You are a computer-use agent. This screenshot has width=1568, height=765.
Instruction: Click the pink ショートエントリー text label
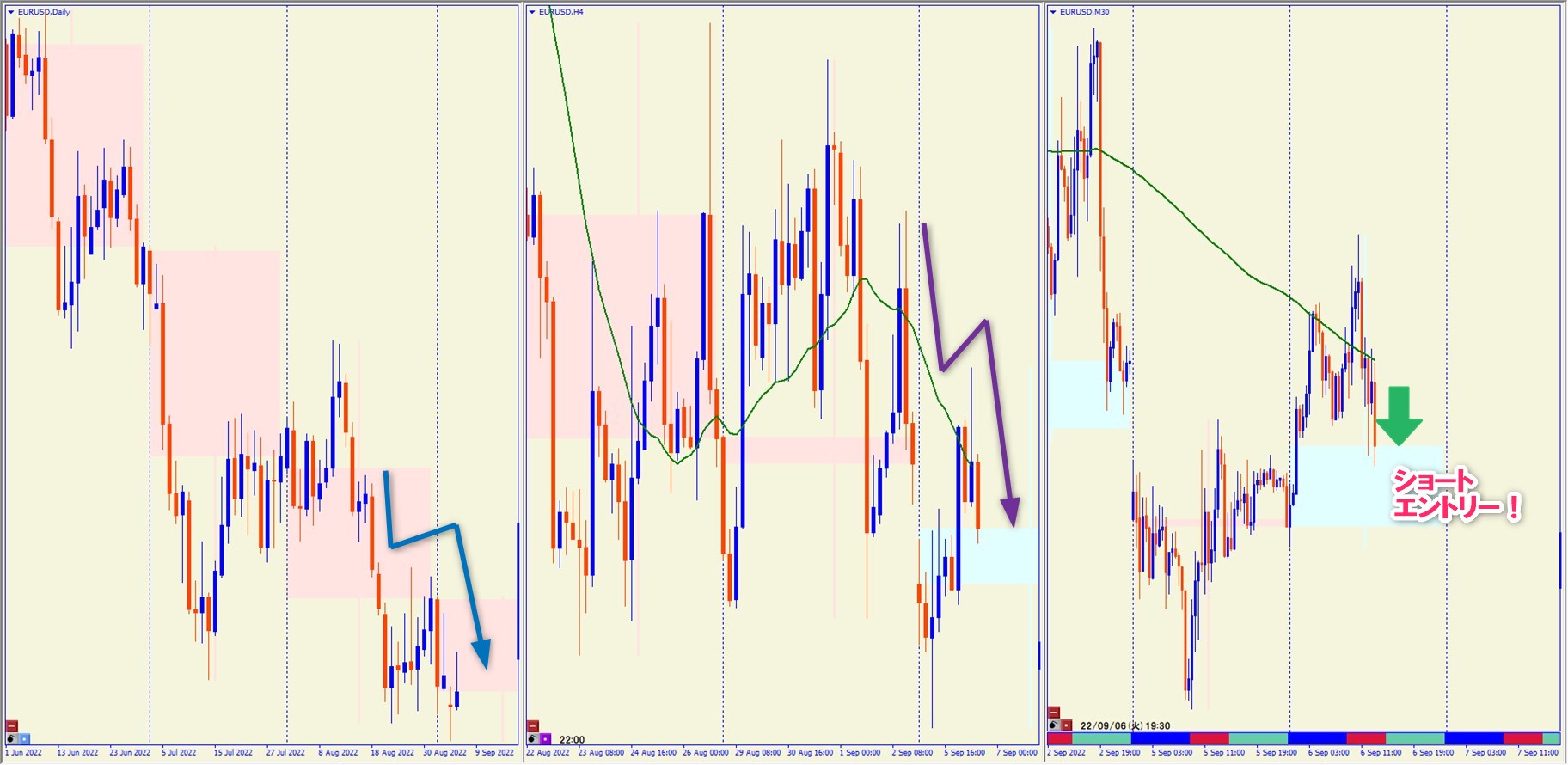(x=1455, y=495)
